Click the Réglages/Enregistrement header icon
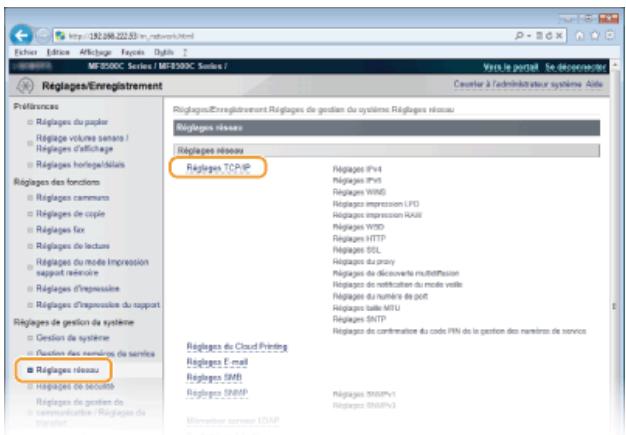Viewport: 626px width, 435px height. [x=25, y=85]
